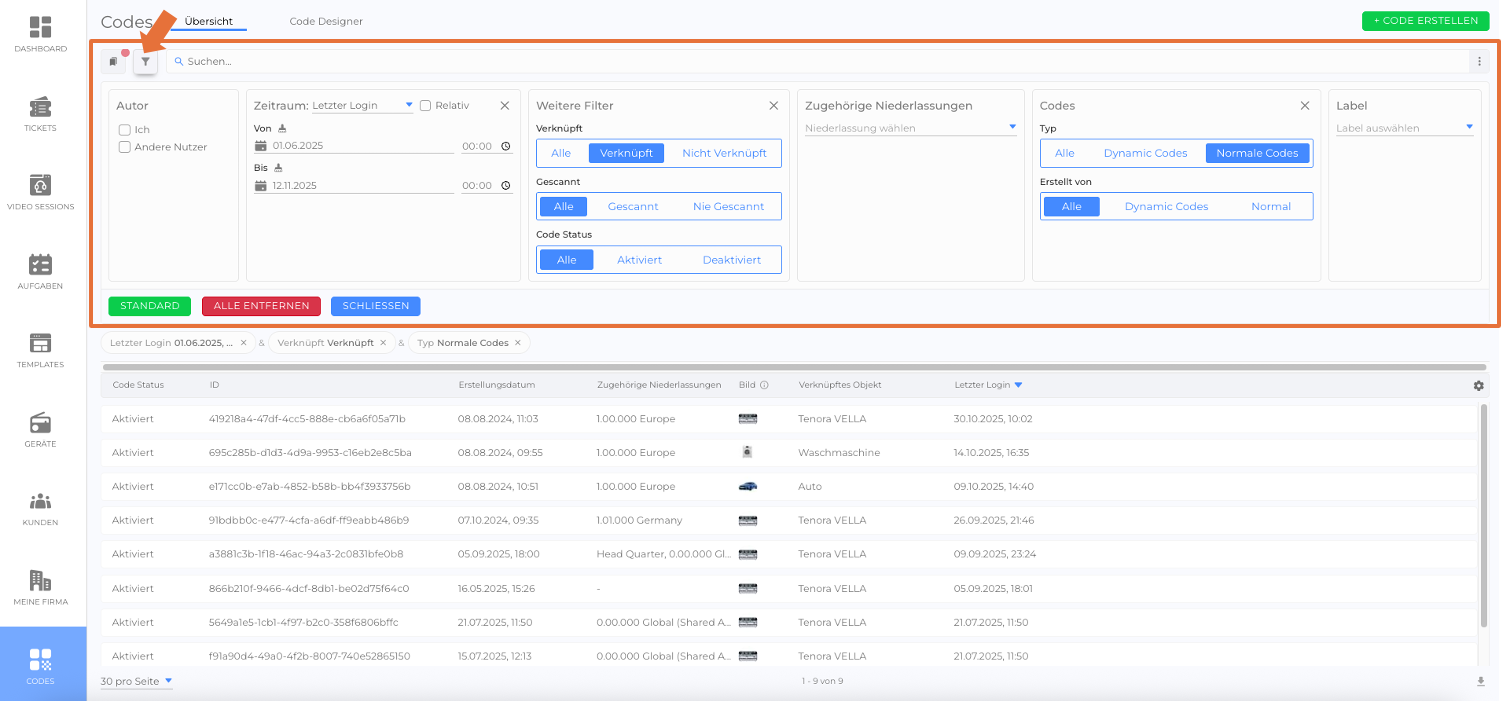
Task: Click the filter funnel icon
Action: (145, 62)
